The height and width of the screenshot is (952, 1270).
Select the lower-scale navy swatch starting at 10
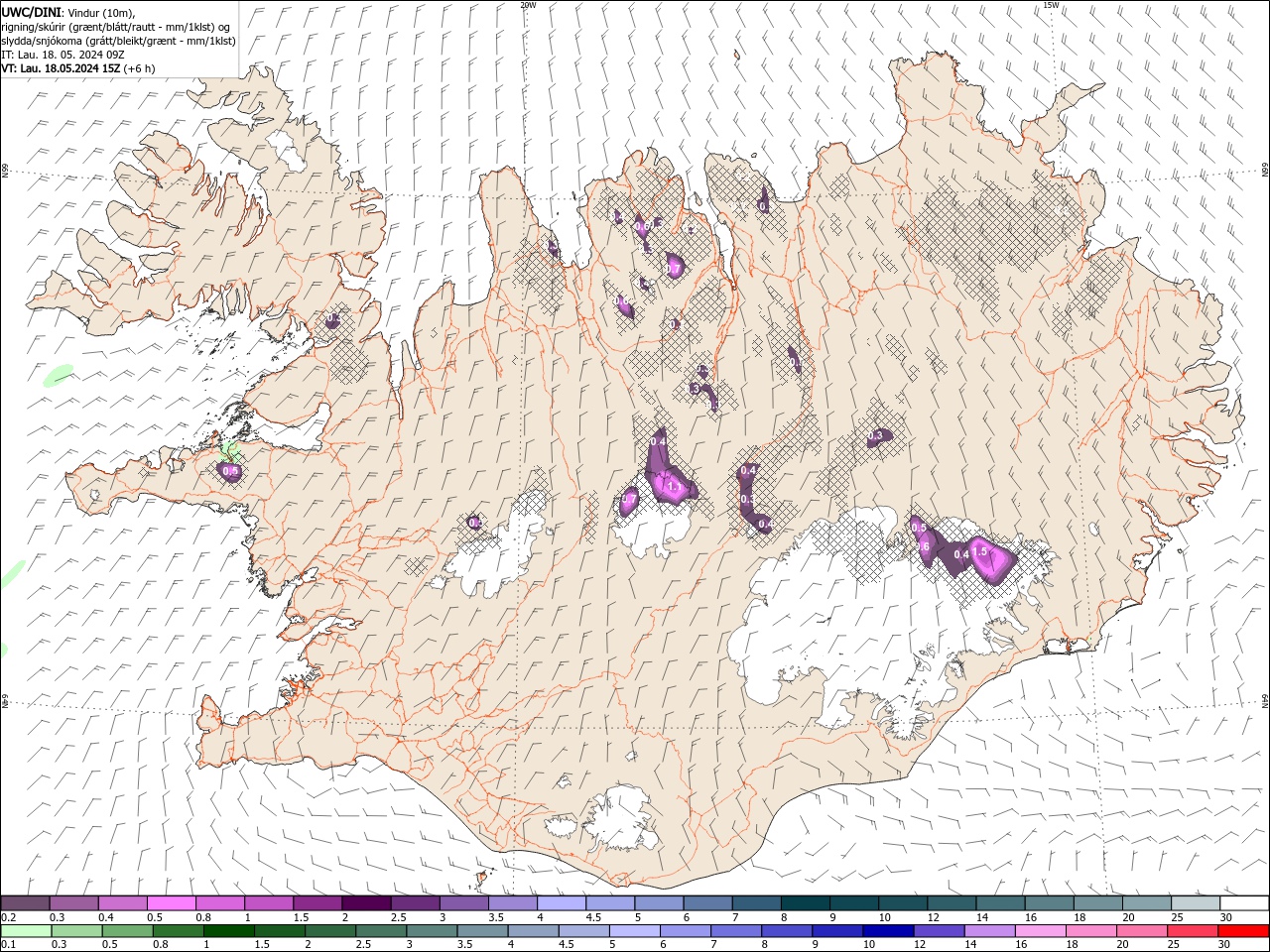888,931
